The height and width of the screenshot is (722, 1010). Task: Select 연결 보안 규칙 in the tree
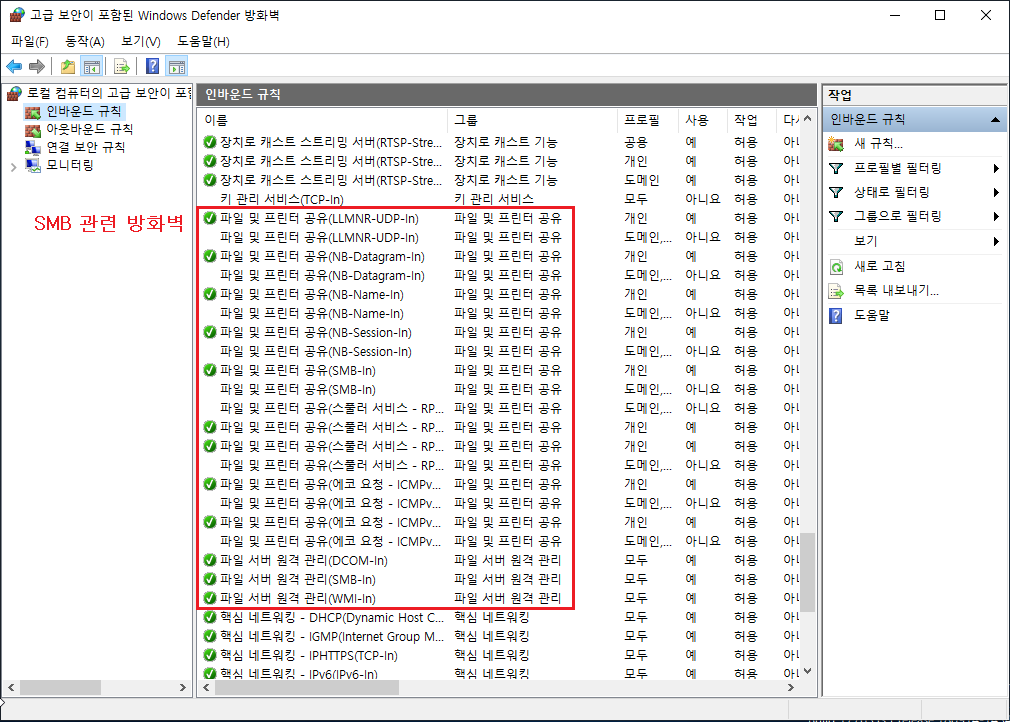pos(86,147)
